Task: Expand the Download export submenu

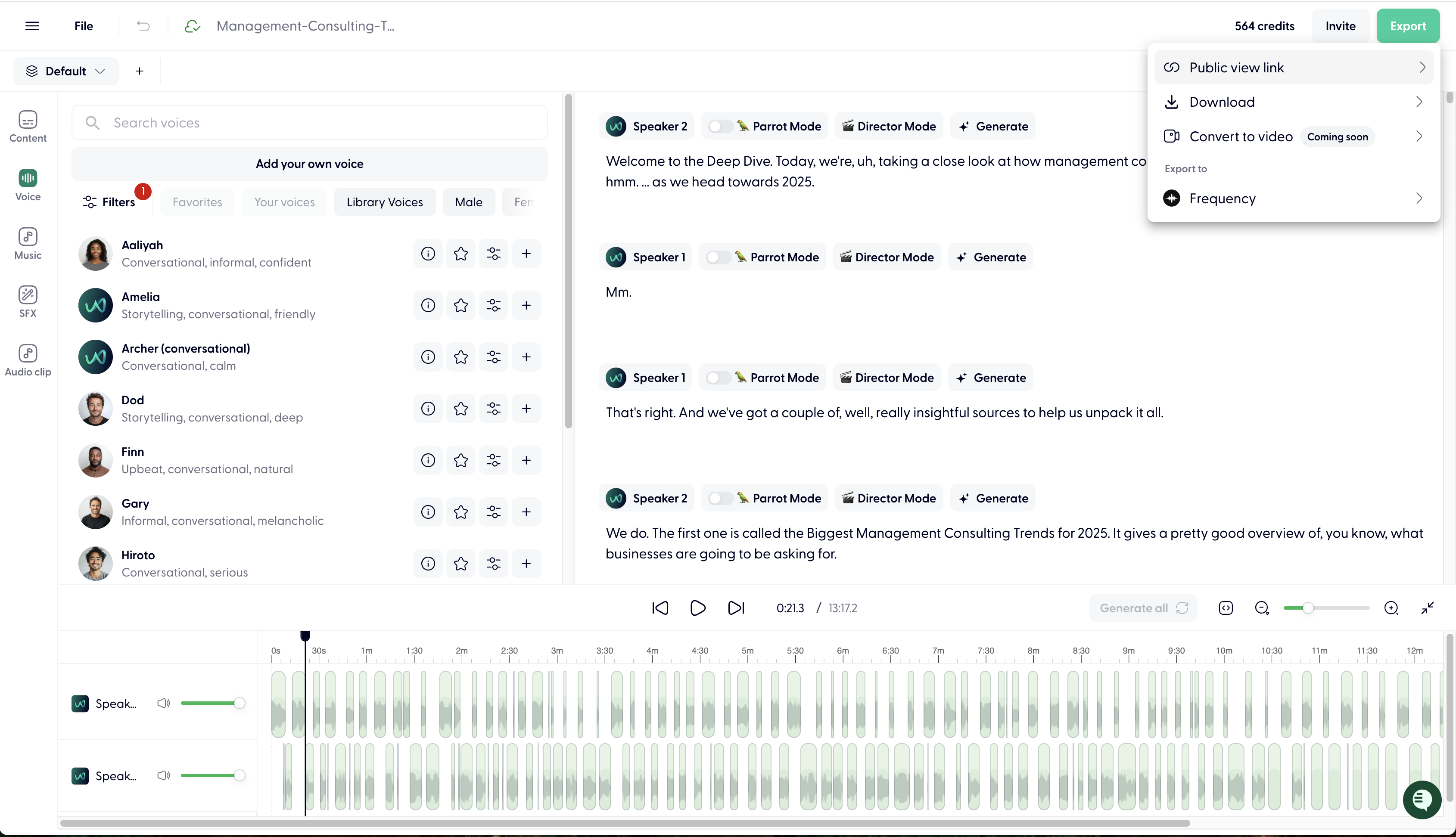Action: [x=1293, y=102]
